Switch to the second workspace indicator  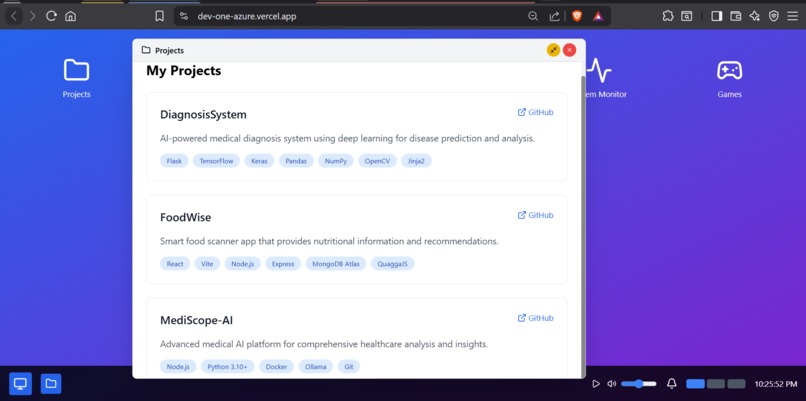coord(716,384)
